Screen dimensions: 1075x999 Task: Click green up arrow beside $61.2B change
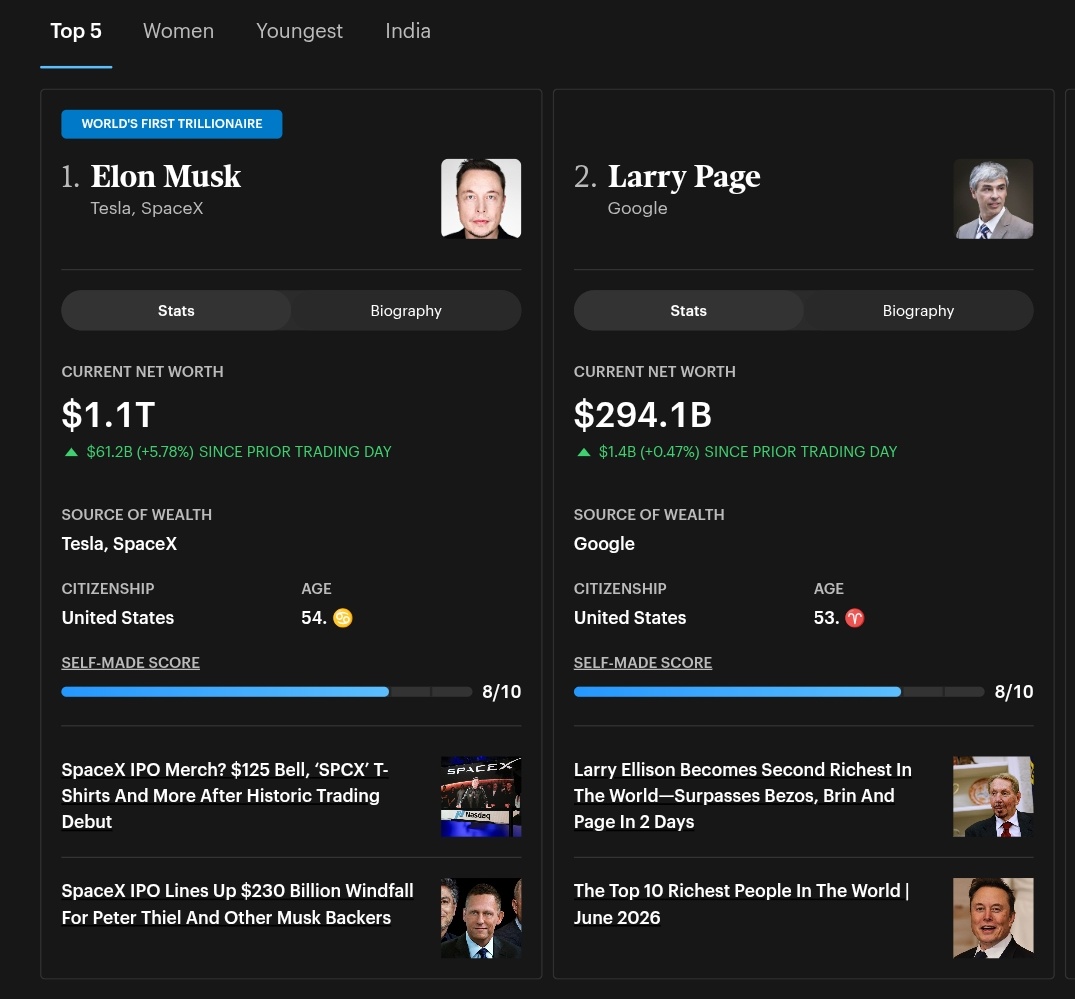coord(71,452)
